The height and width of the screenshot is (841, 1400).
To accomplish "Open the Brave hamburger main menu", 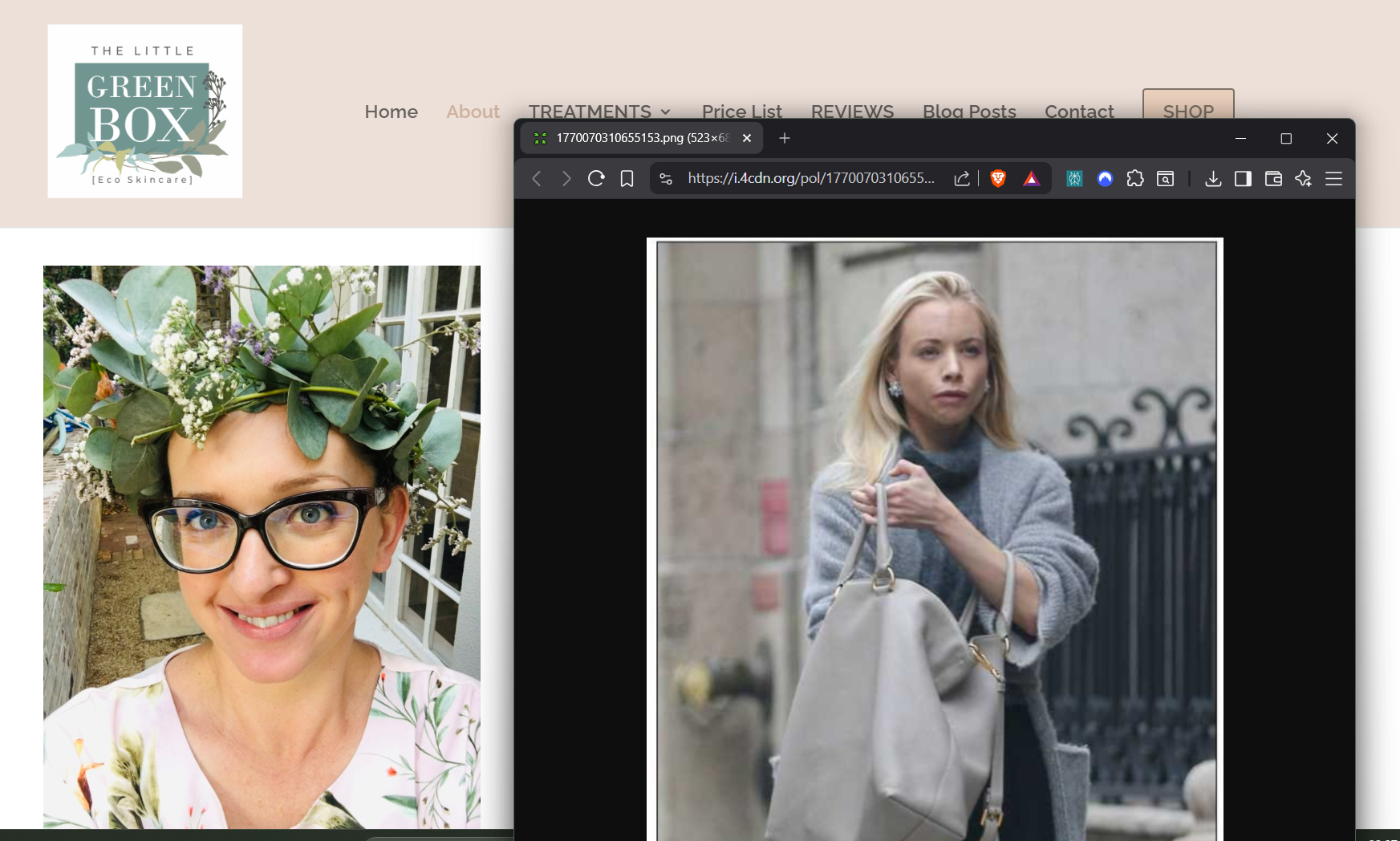I will (1333, 178).
